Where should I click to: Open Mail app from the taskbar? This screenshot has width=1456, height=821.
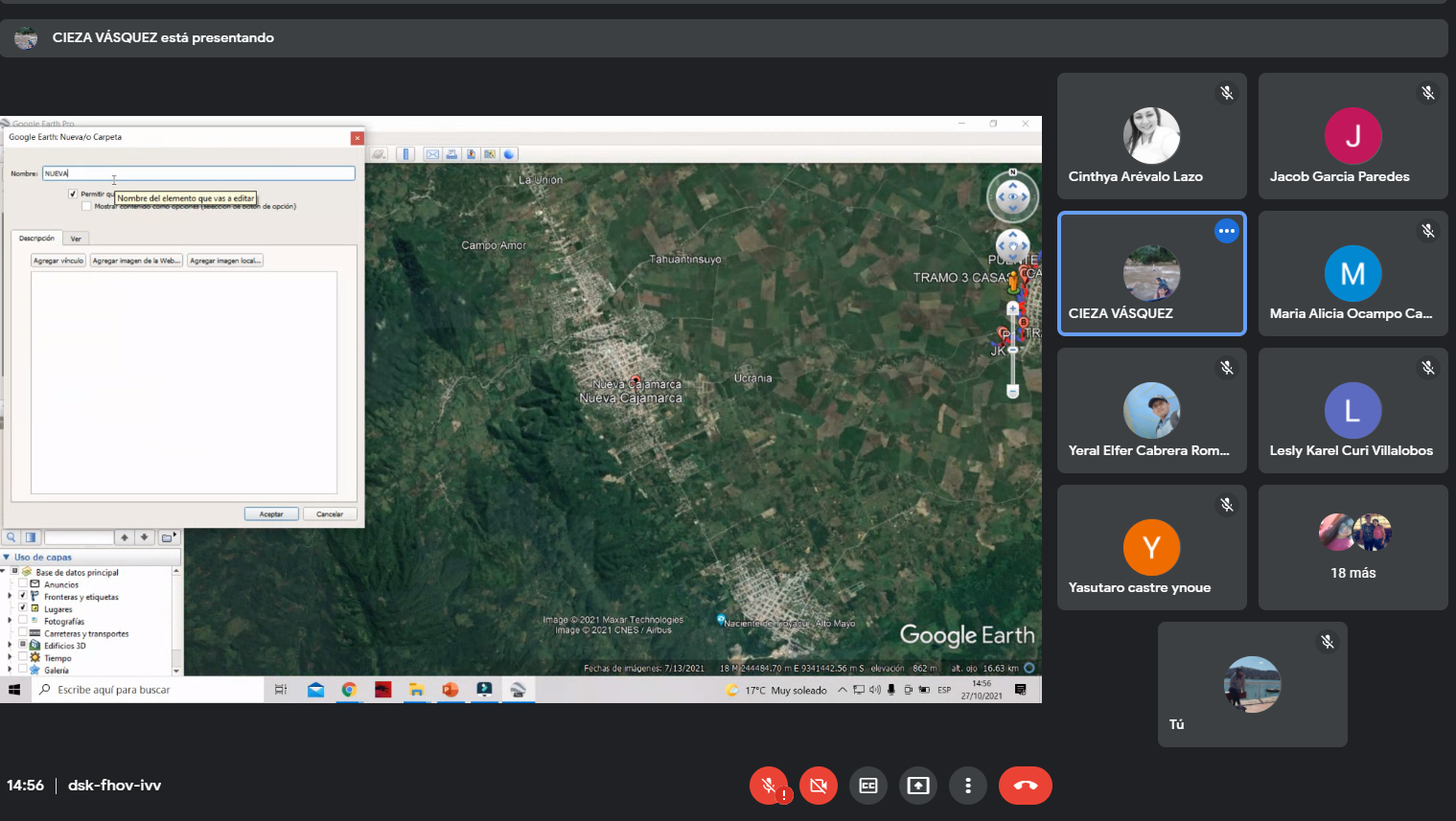[x=315, y=690]
